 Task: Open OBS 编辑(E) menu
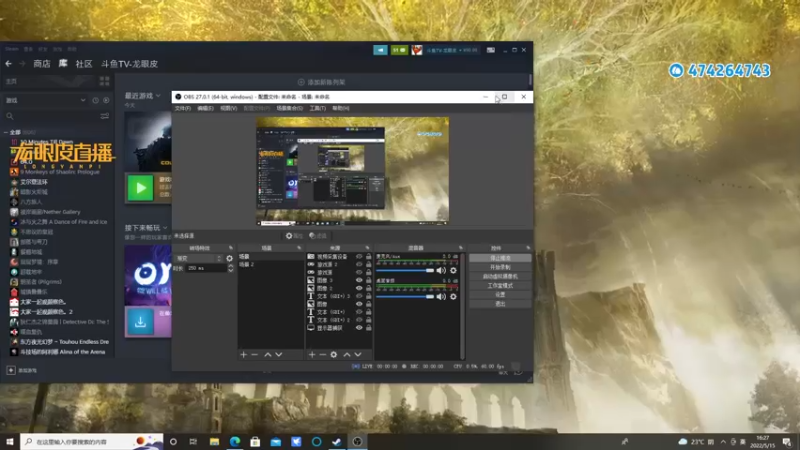206,108
